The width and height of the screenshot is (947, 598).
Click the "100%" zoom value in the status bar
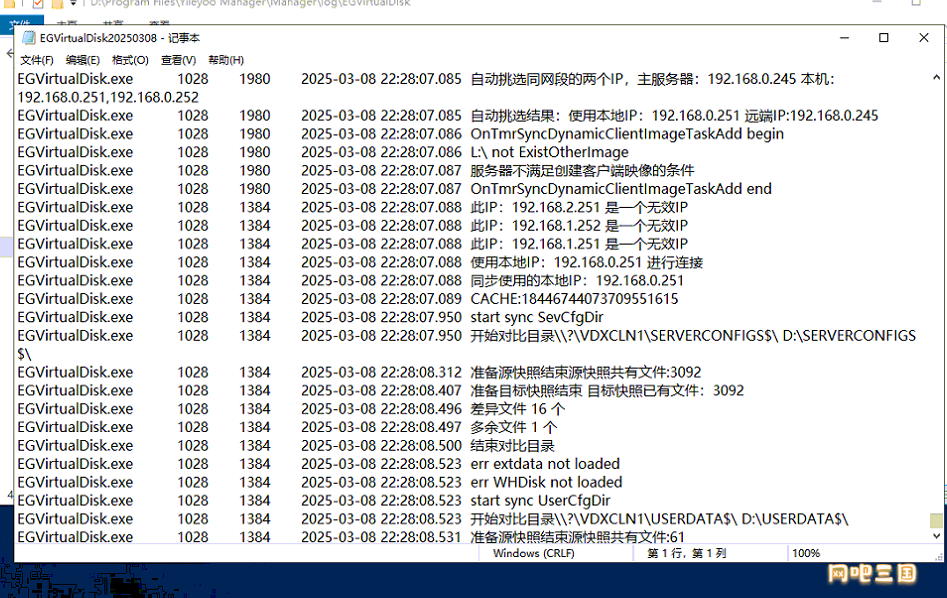click(806, 553)
